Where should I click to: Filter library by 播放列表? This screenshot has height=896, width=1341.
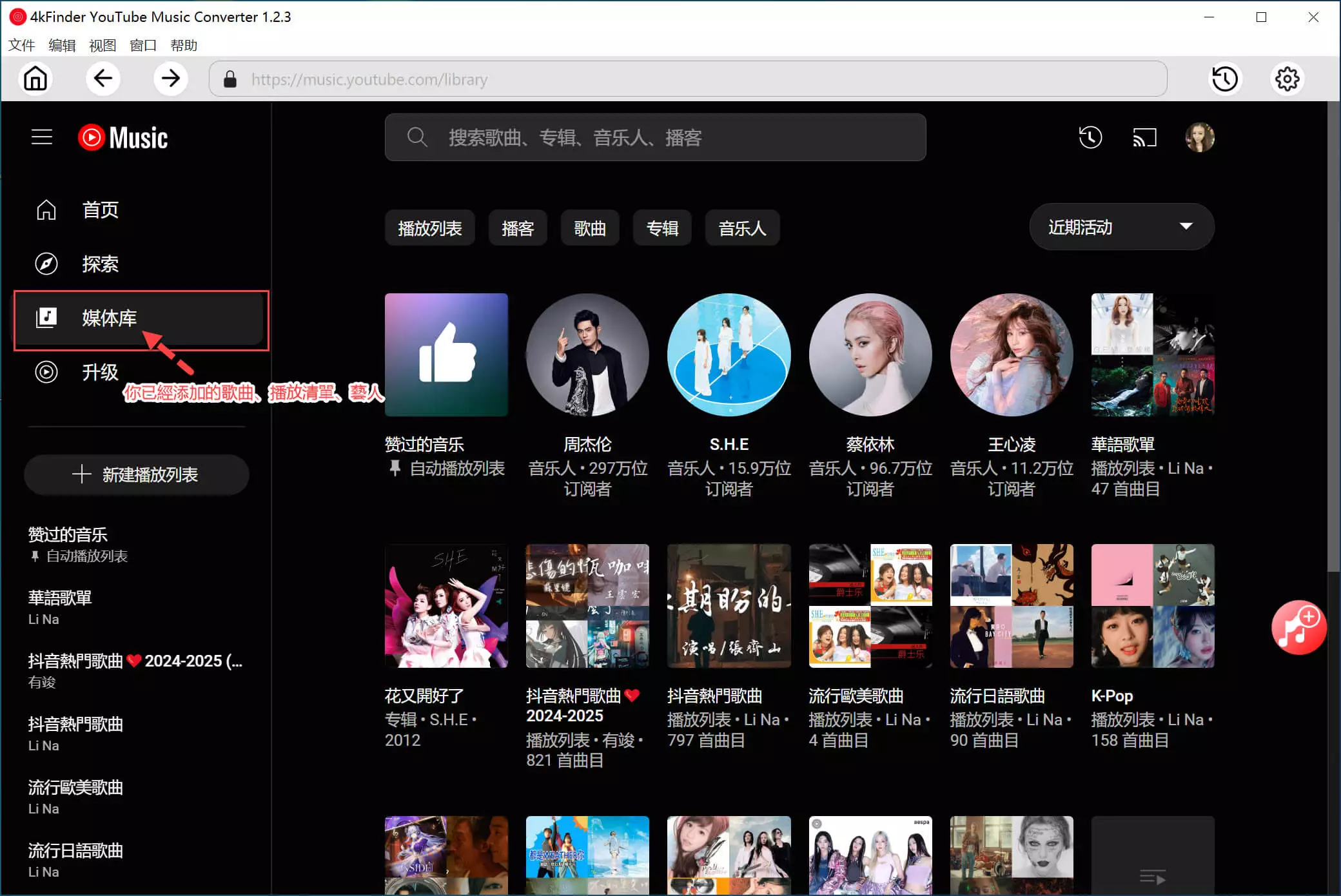coord(430,228)
